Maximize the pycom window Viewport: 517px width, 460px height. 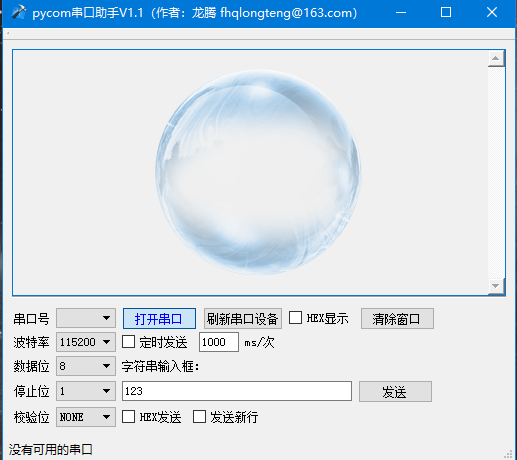pos(446,13)
